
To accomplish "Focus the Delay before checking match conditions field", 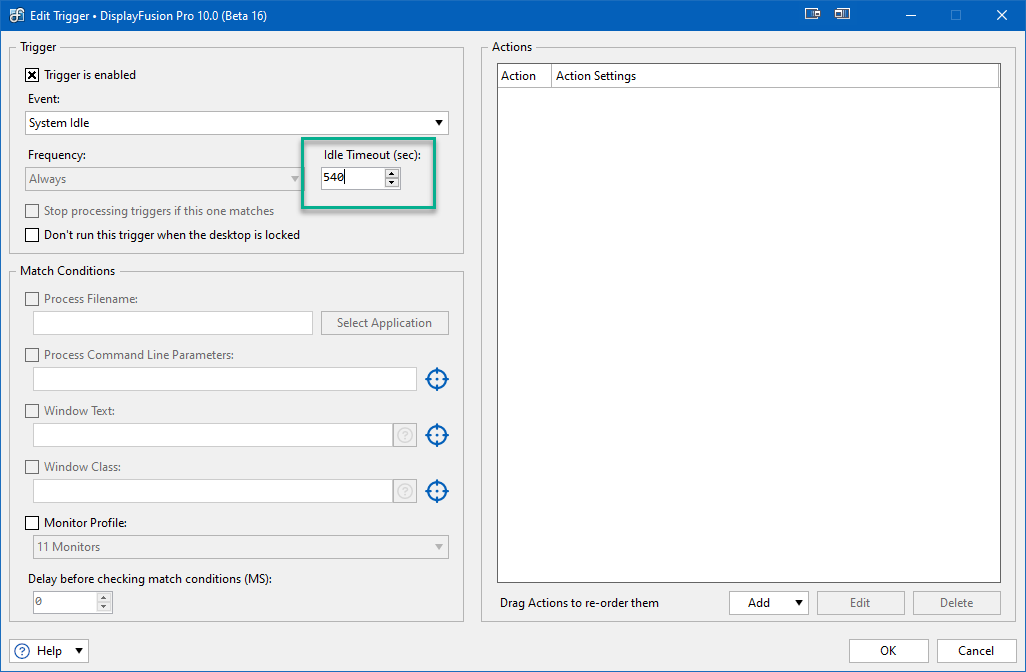I will [65, 602].
